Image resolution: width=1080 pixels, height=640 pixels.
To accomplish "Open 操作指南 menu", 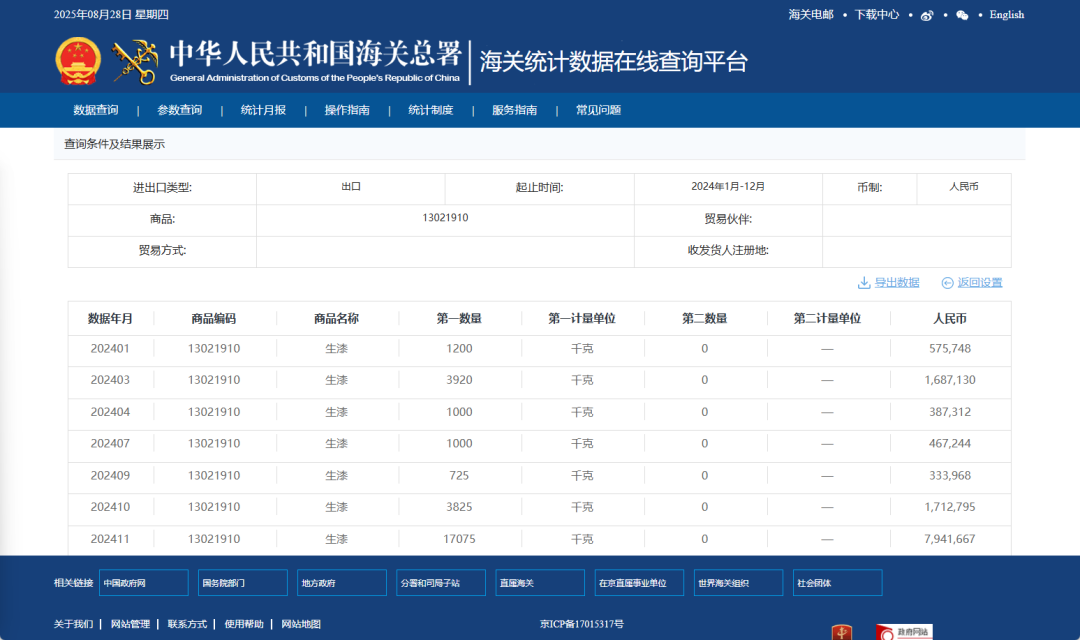I will click(x=347, y=110).
